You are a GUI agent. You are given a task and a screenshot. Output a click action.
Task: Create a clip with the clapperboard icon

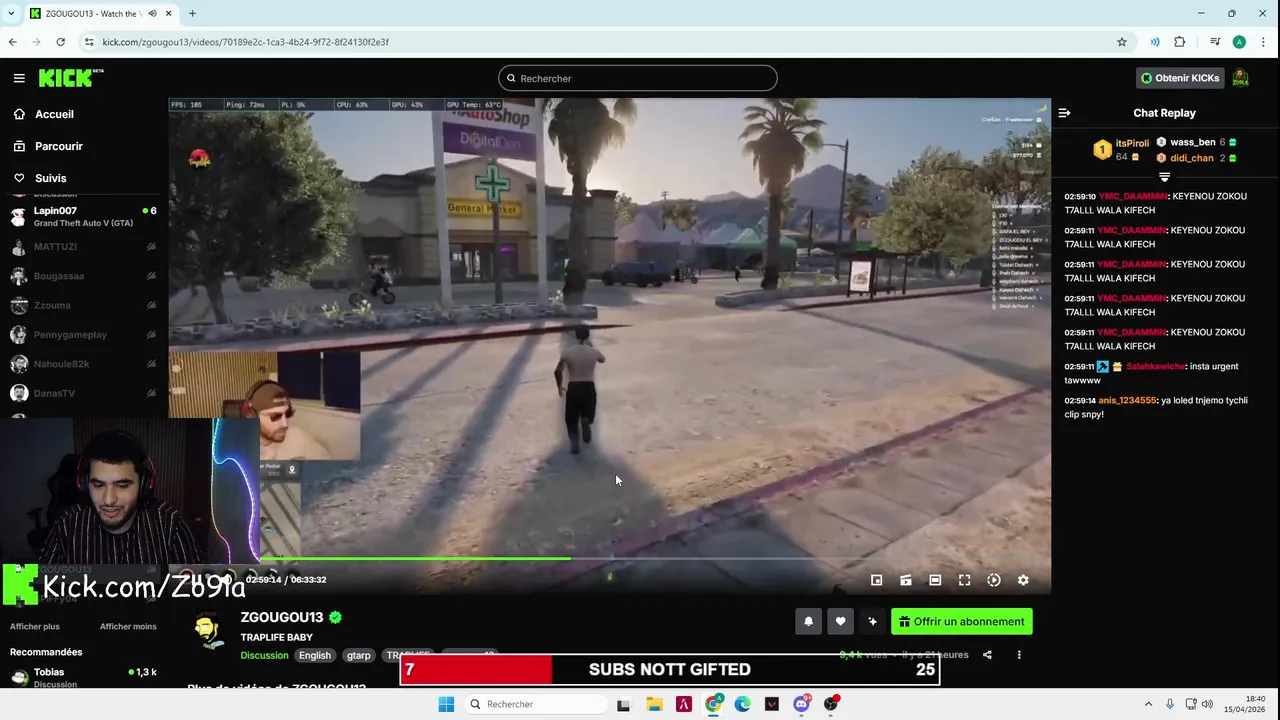point(906,580)
